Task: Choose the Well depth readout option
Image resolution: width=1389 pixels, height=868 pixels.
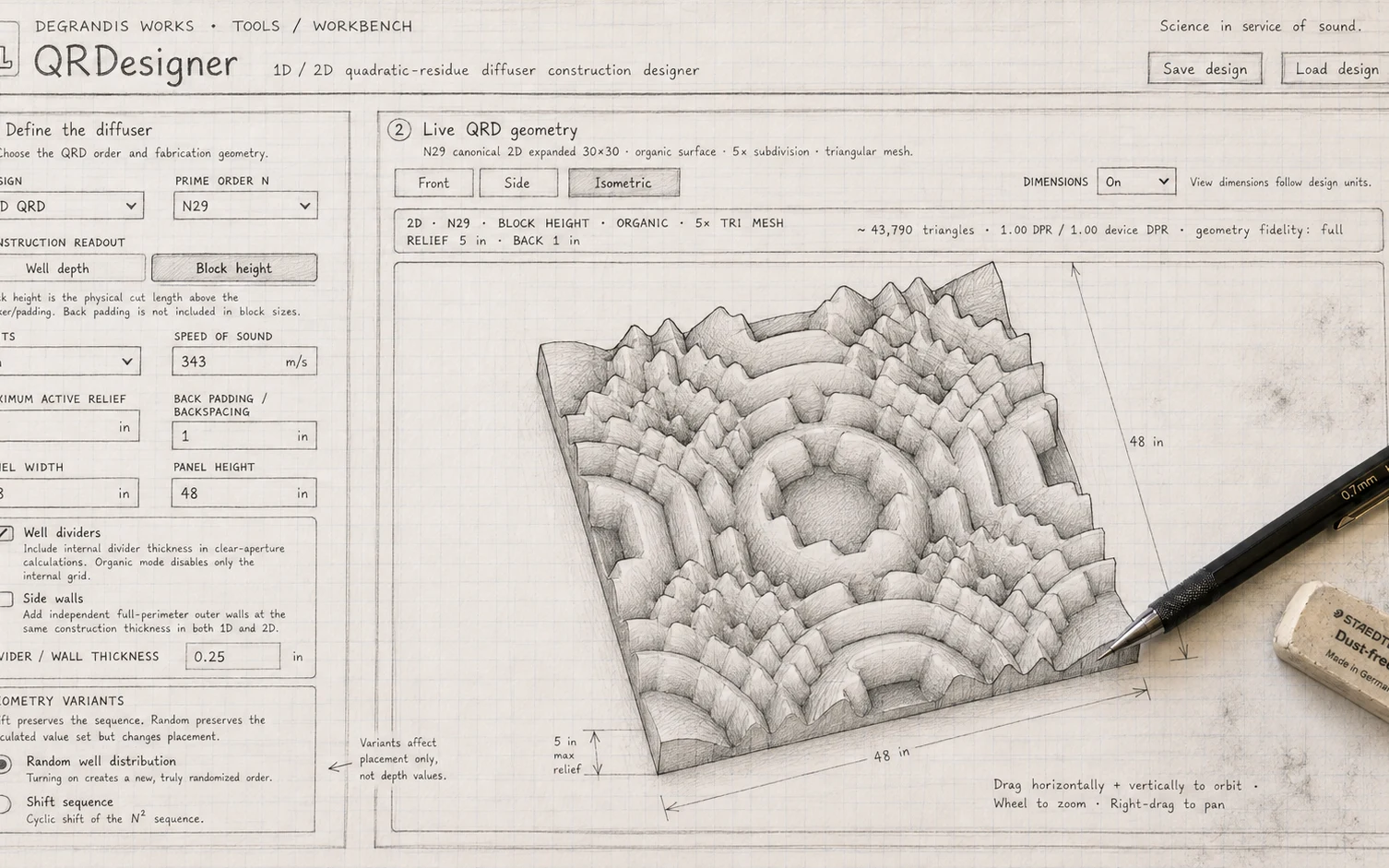Action: pyautogui.click(x=71, y=268)
